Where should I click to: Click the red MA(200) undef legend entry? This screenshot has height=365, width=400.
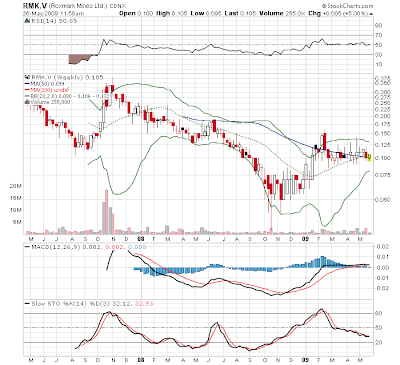pyautogui.click(x=47, y=90)
